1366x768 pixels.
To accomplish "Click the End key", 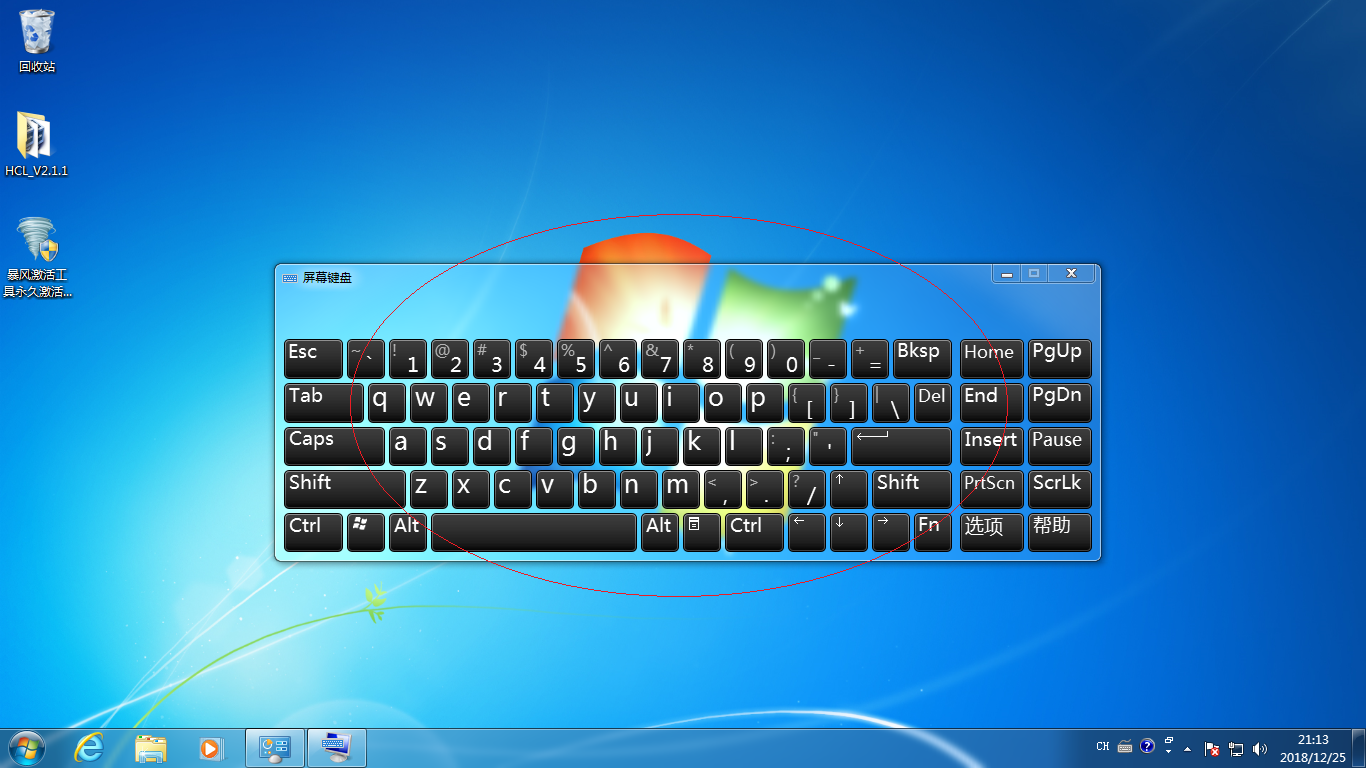I will point(991,403).
